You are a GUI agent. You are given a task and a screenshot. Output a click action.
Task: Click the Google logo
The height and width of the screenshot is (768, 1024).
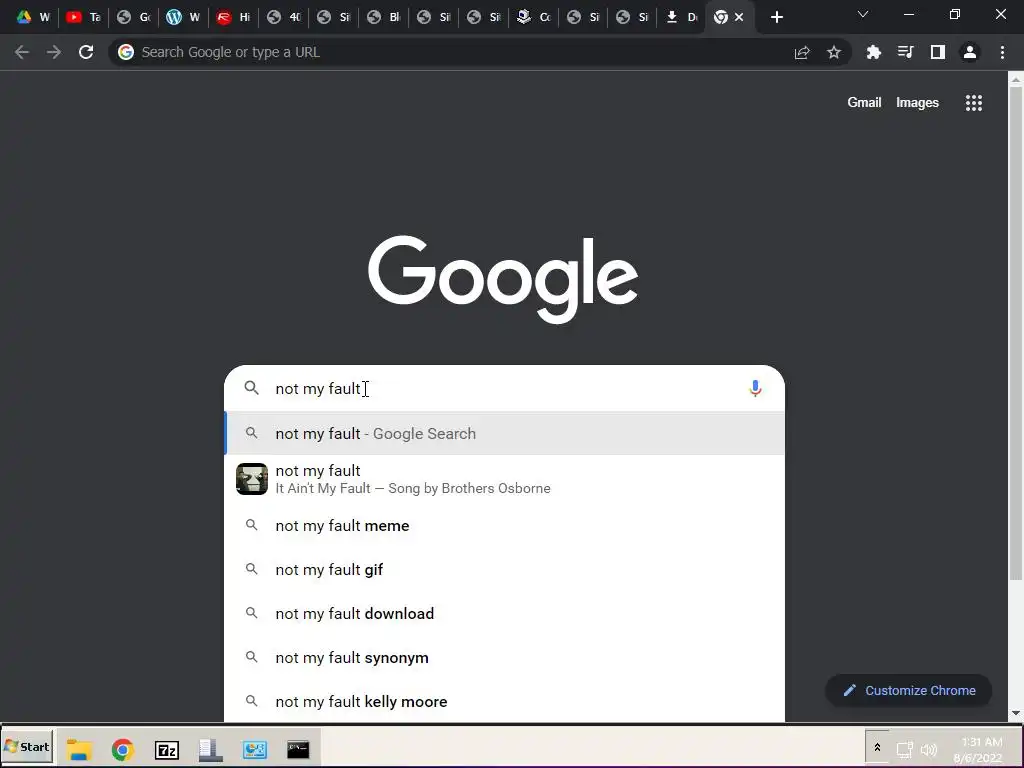503,280
